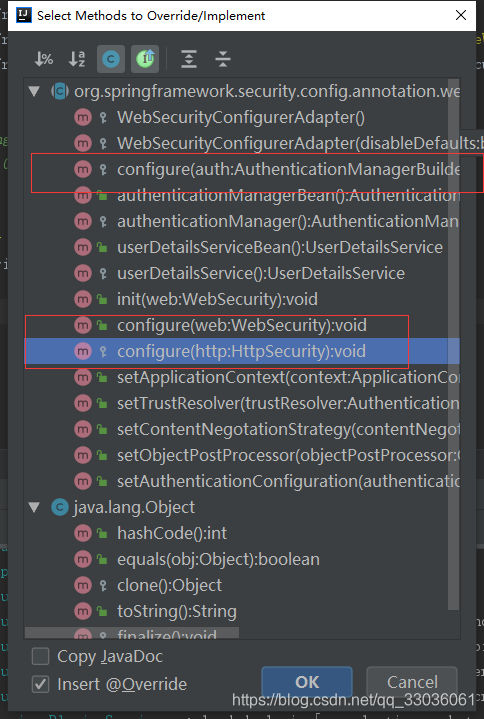Uncheck Insert @Override checkbox
The image size is (484, 719).
tap(40, 684)
